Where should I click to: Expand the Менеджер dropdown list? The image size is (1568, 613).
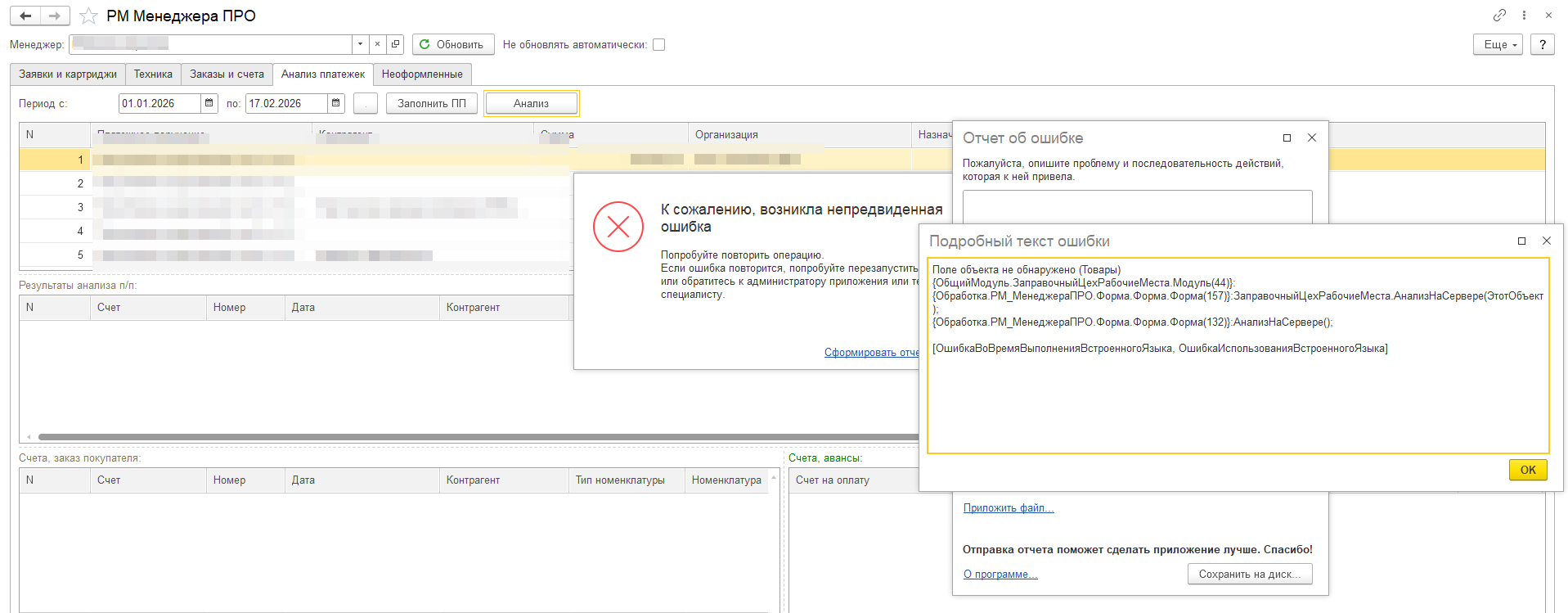click(360, 44)
